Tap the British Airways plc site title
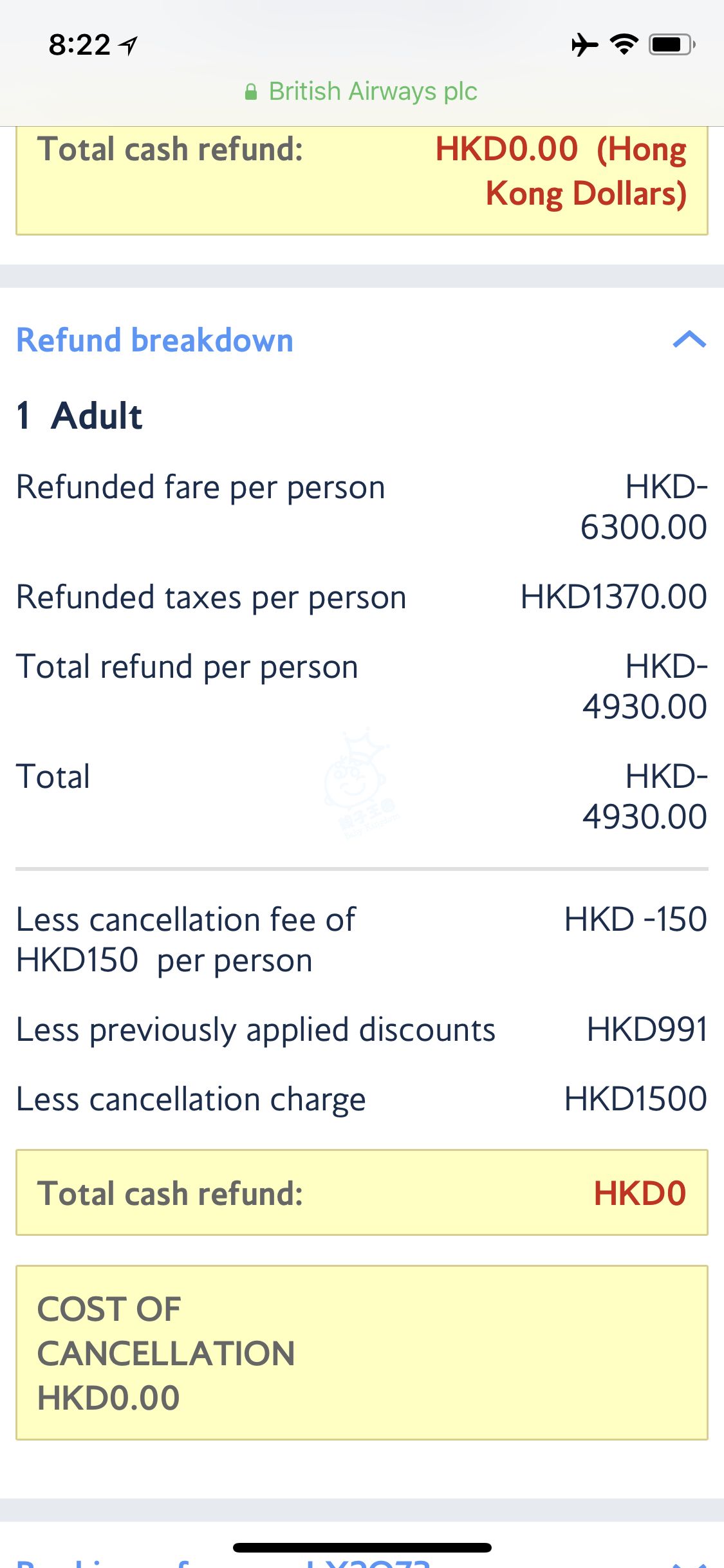Image resolution: width=724 pixels, height=1568 pixels. click(x=373, y=91)
